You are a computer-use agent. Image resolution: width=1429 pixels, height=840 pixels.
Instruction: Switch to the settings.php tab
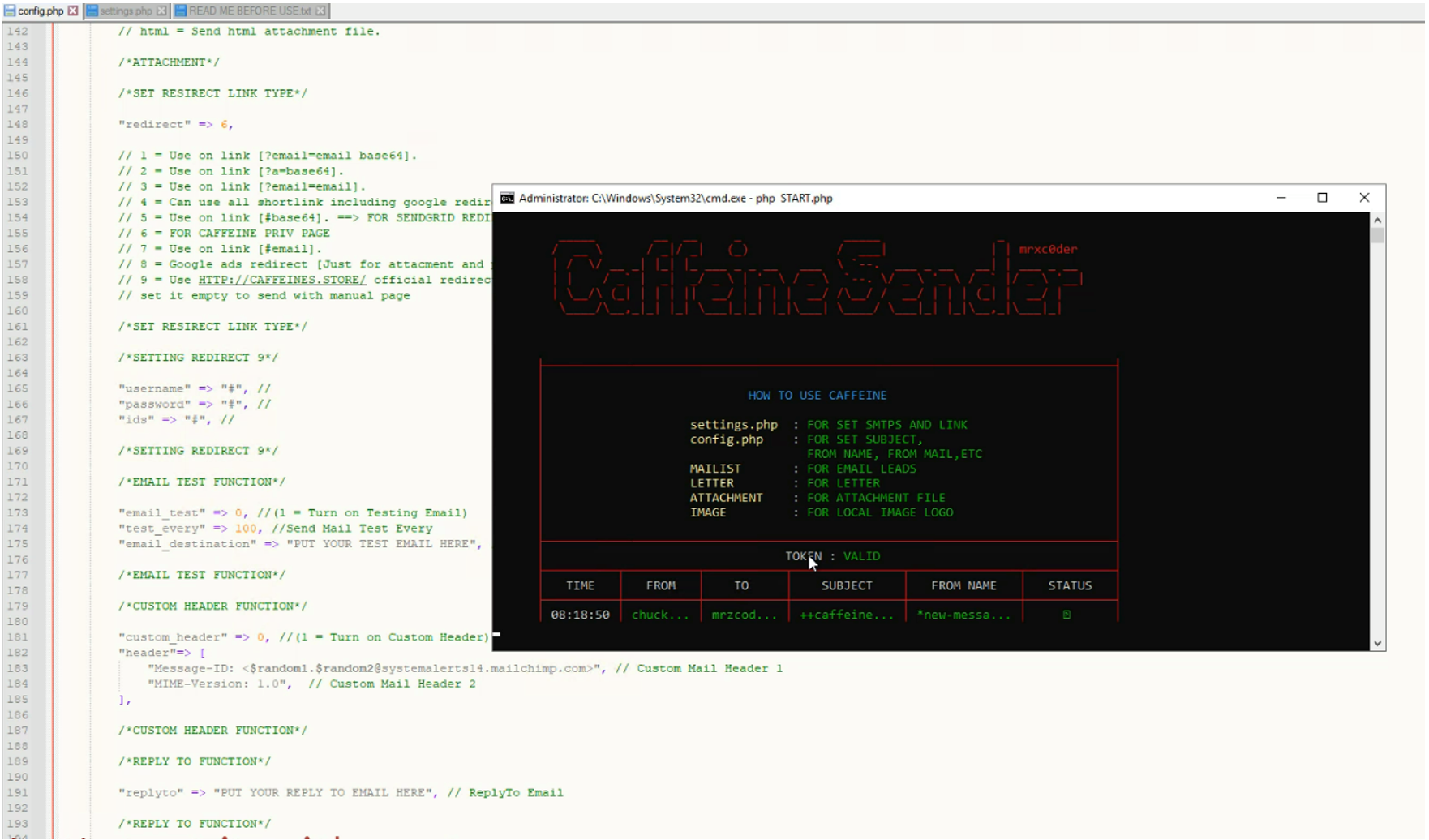point(126,11)
